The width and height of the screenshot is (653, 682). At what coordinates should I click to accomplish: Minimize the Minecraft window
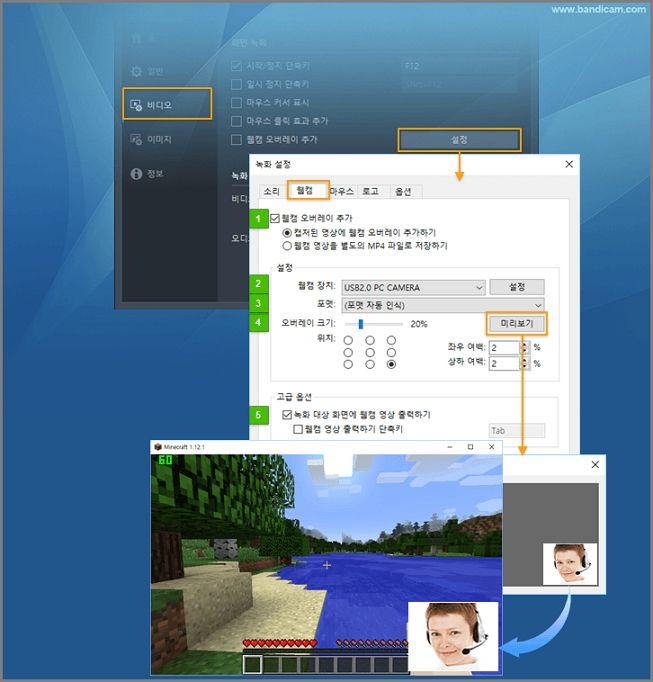450,447
